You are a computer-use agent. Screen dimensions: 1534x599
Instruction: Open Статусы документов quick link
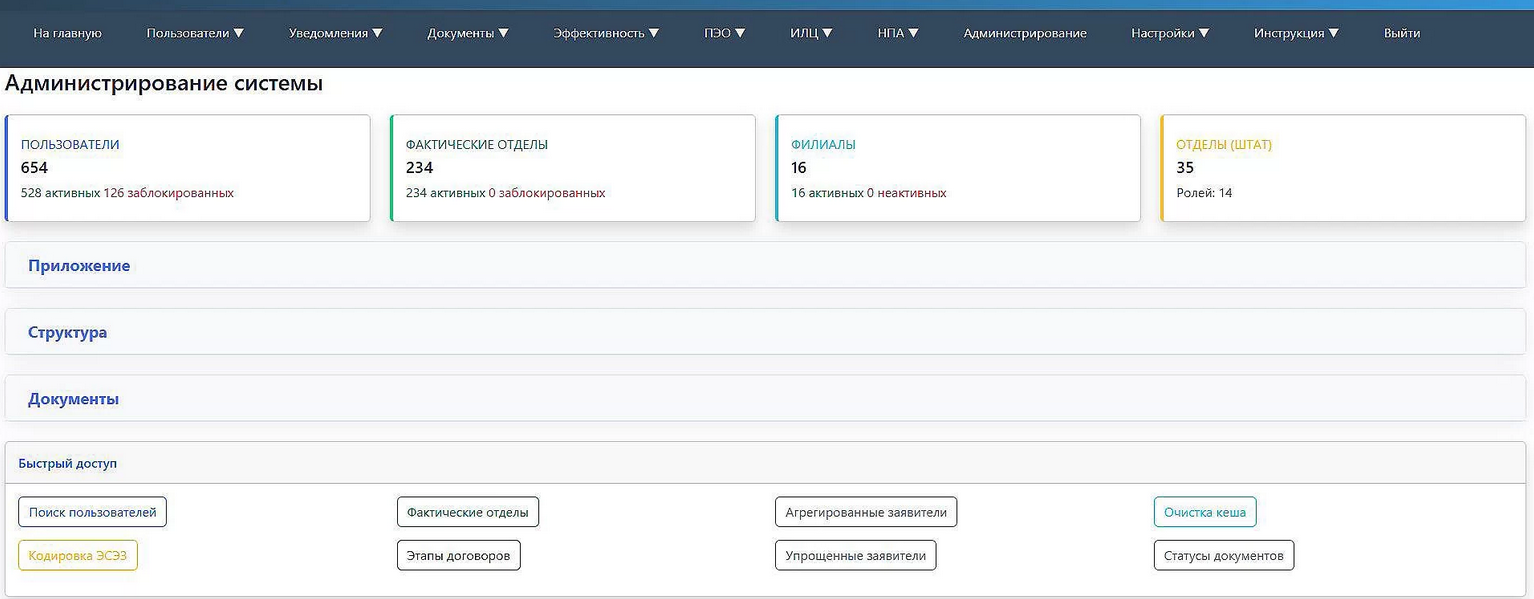(x=1224, y=555)
